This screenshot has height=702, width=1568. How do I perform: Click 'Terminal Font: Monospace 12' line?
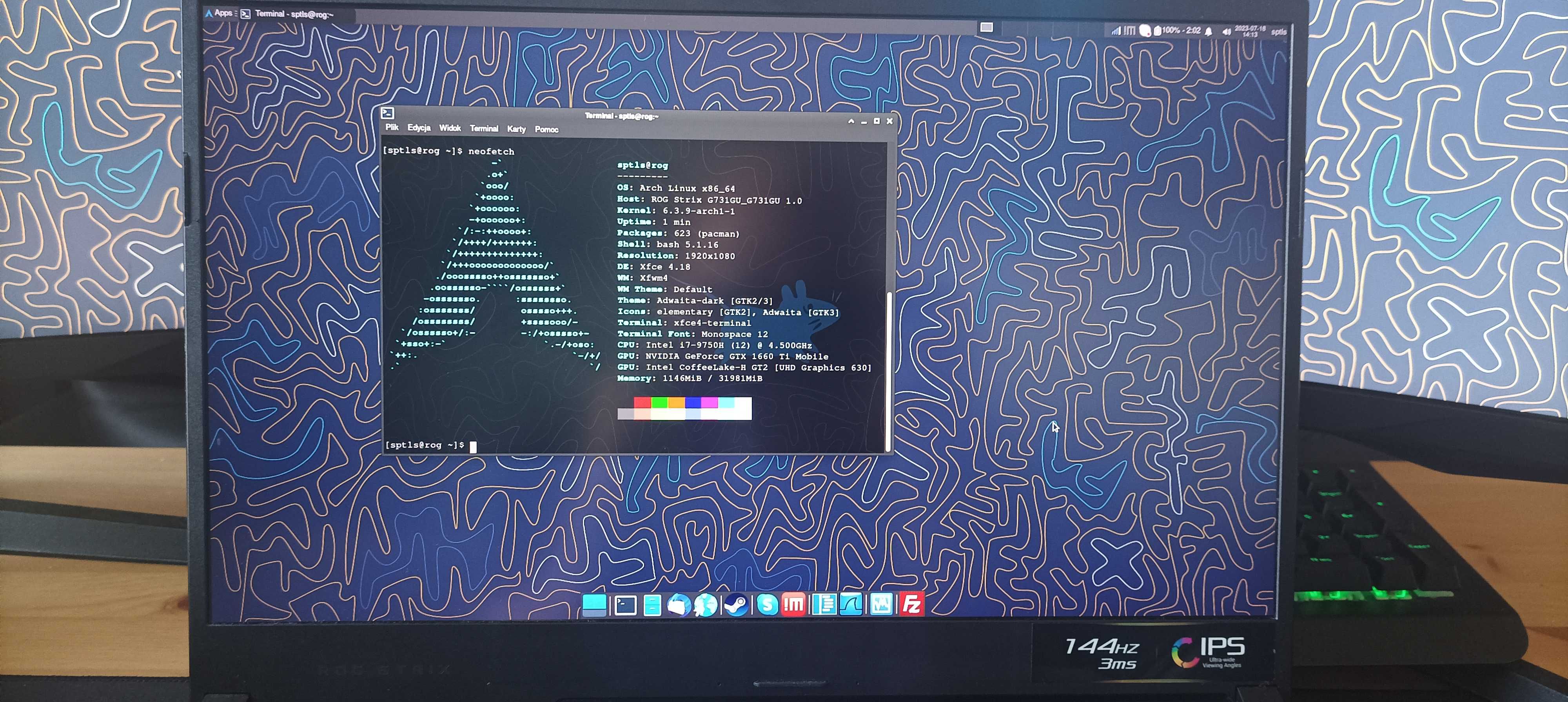pos(693,334)
